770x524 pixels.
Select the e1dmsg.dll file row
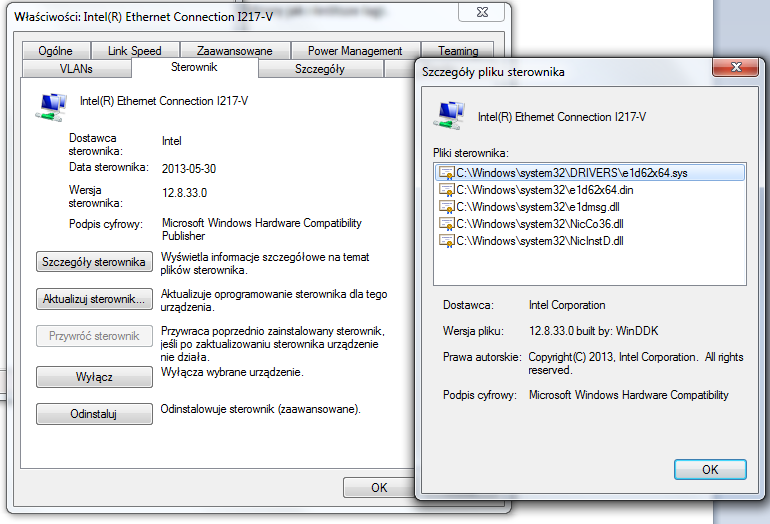pyautogui.click(x=589, y=207)
